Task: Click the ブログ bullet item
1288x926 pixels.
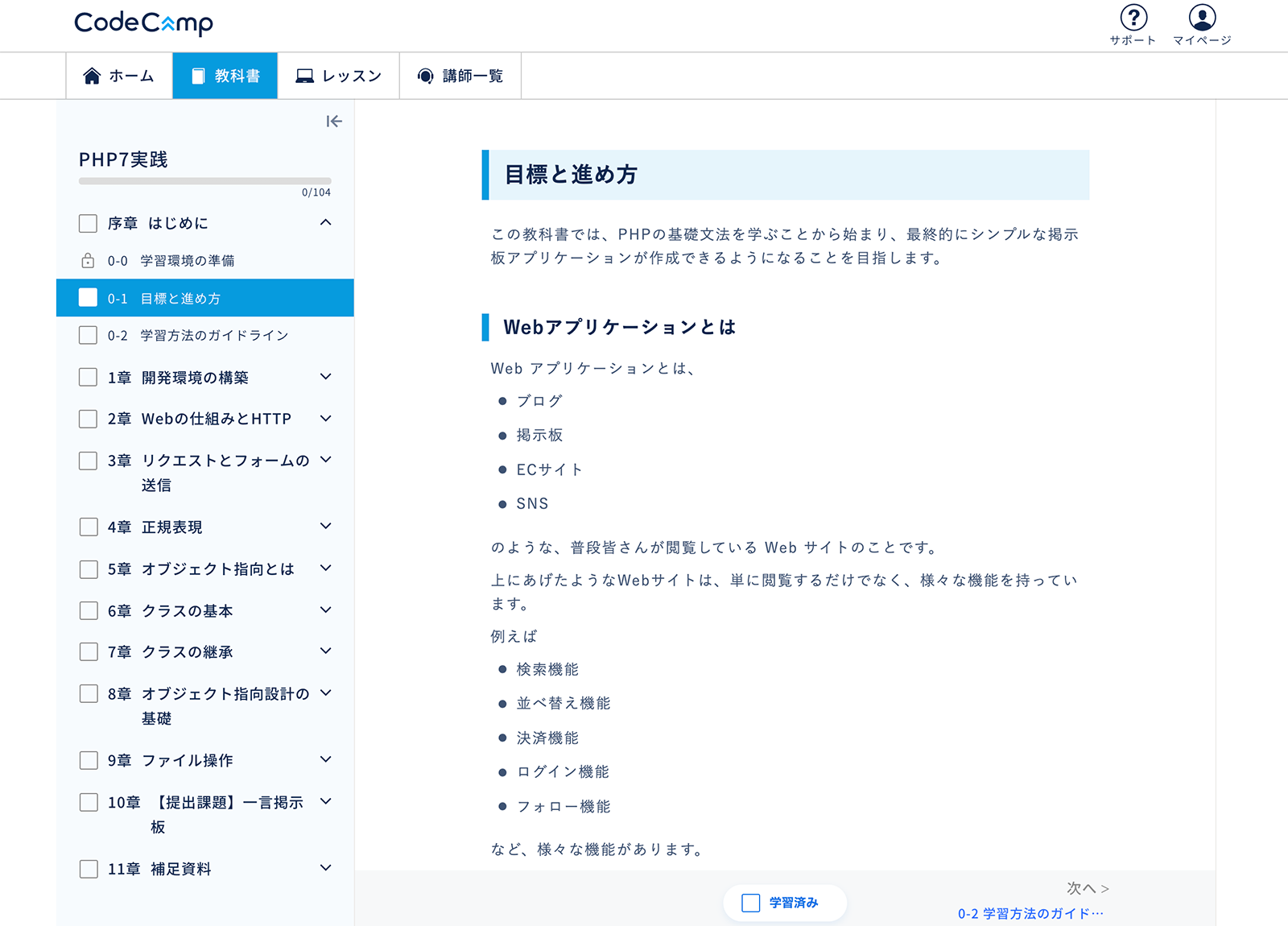Action: click(539, 401)
